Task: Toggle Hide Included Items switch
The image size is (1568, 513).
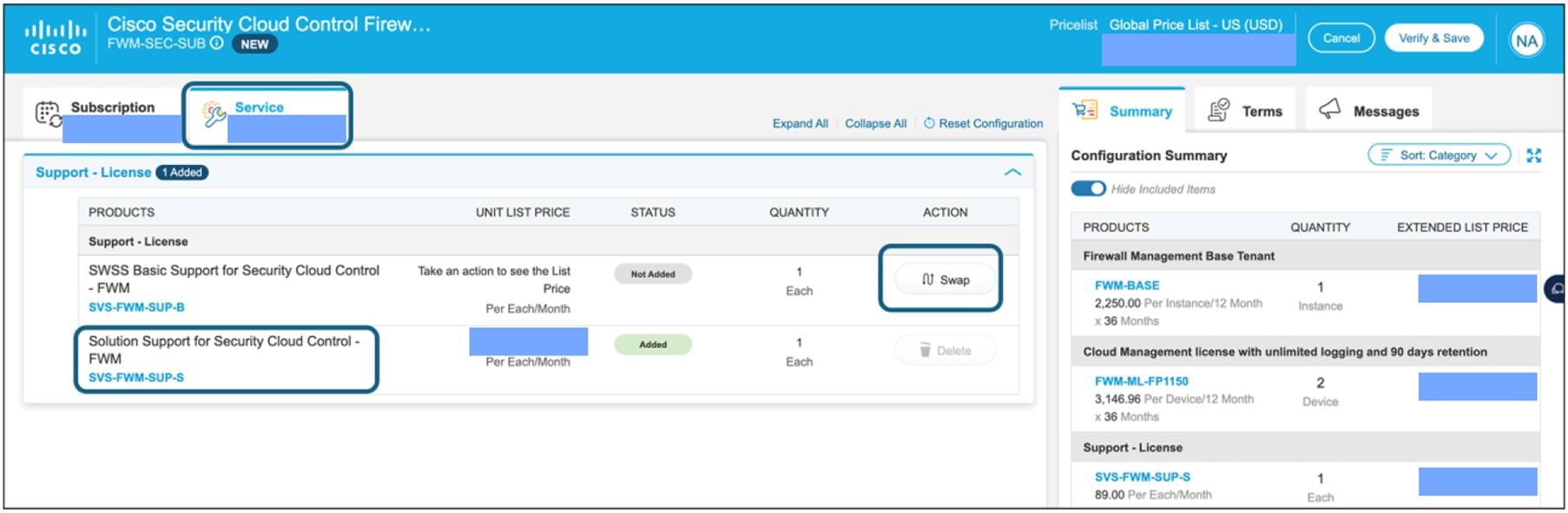Action: click(x=1088, y=188)
